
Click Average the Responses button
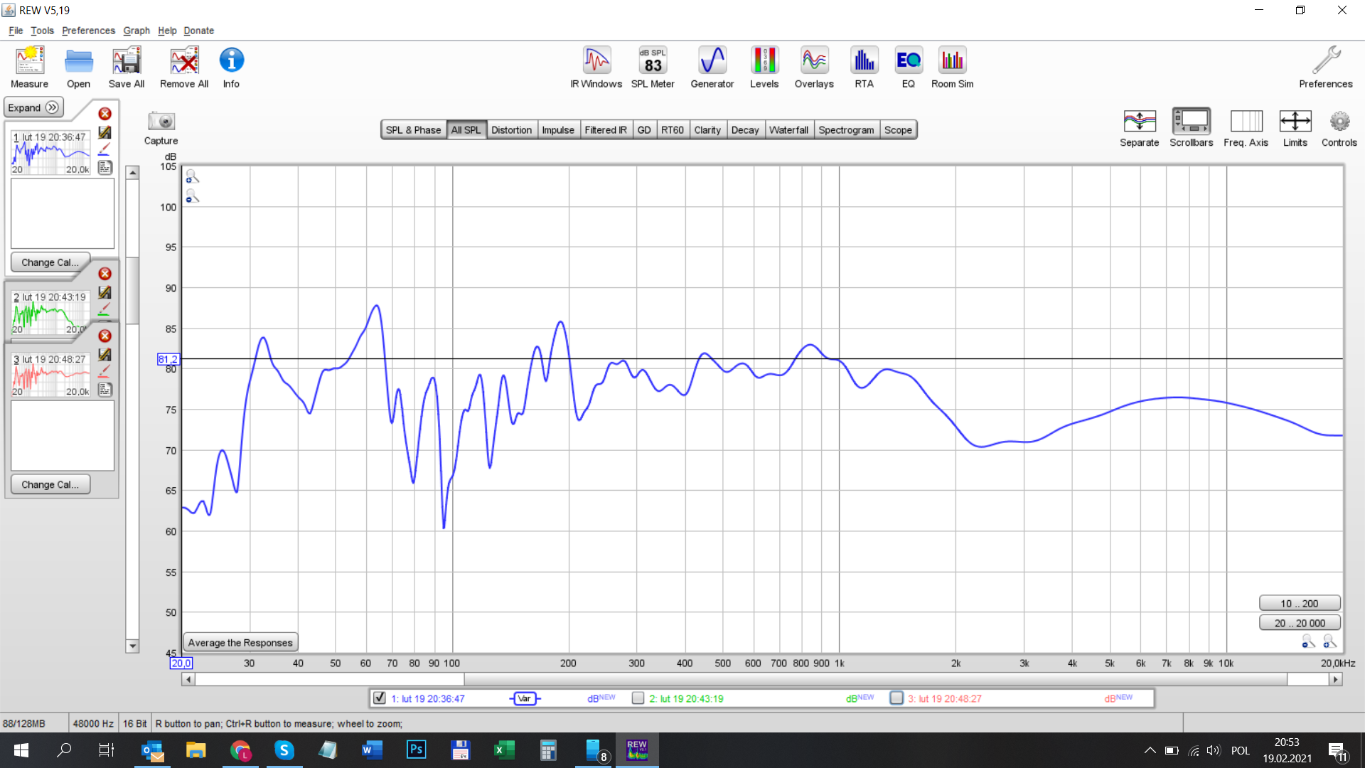tap(240, 643)
